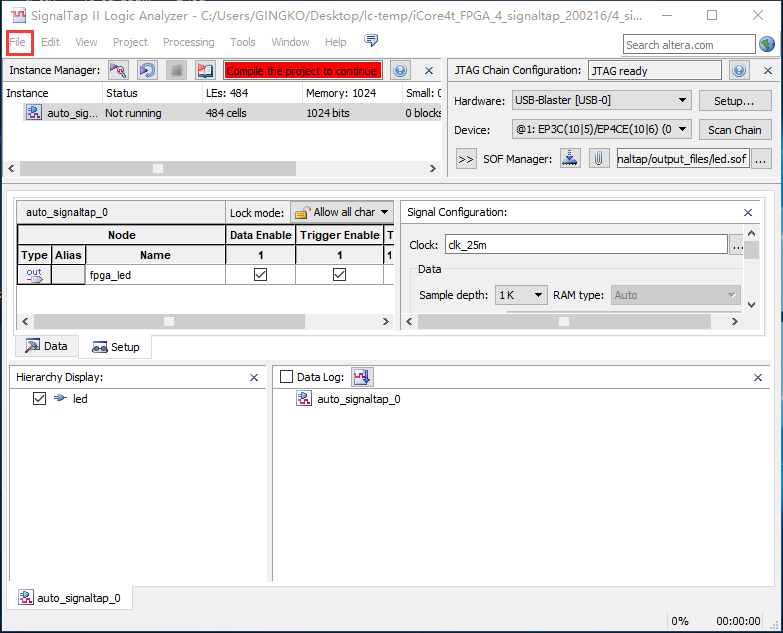Click the Run Analysis icon in Instance Manager
Viewport: 783px width, 633px height.
(x=118, y=71)
